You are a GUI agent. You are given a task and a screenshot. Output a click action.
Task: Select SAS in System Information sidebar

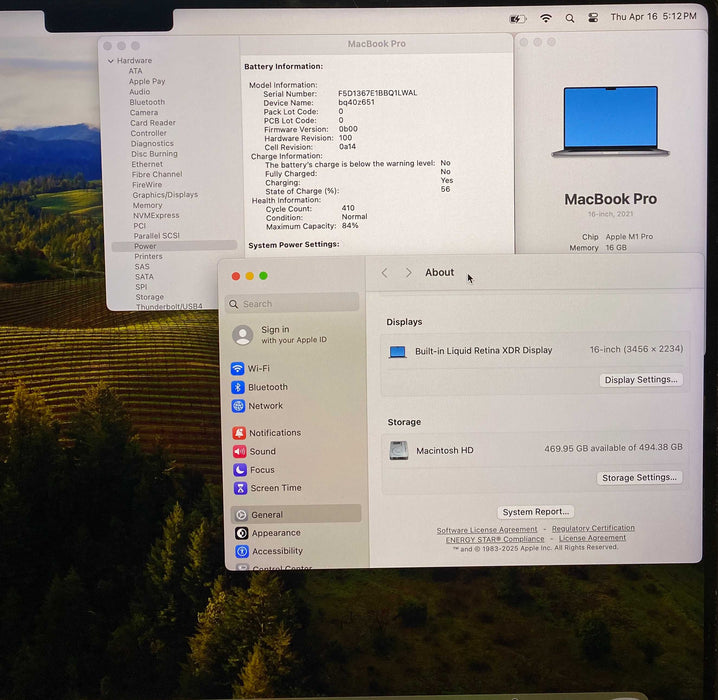142,266
